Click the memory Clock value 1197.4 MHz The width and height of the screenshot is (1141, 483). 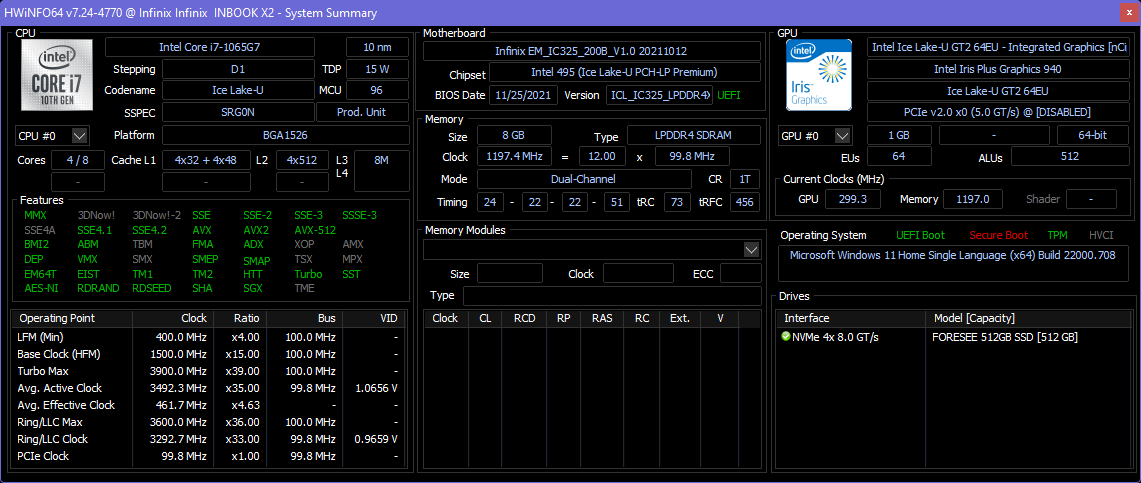(514, 156)
